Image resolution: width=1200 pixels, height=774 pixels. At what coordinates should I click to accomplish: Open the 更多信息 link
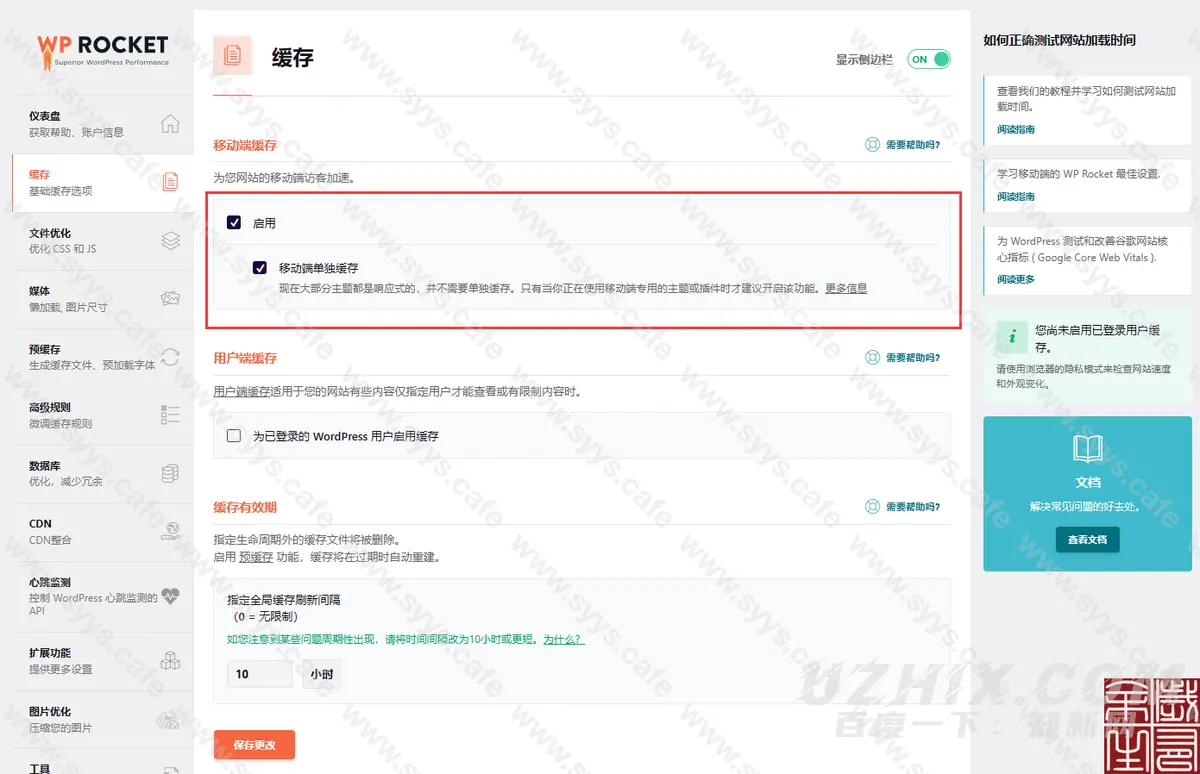(846, 288)
